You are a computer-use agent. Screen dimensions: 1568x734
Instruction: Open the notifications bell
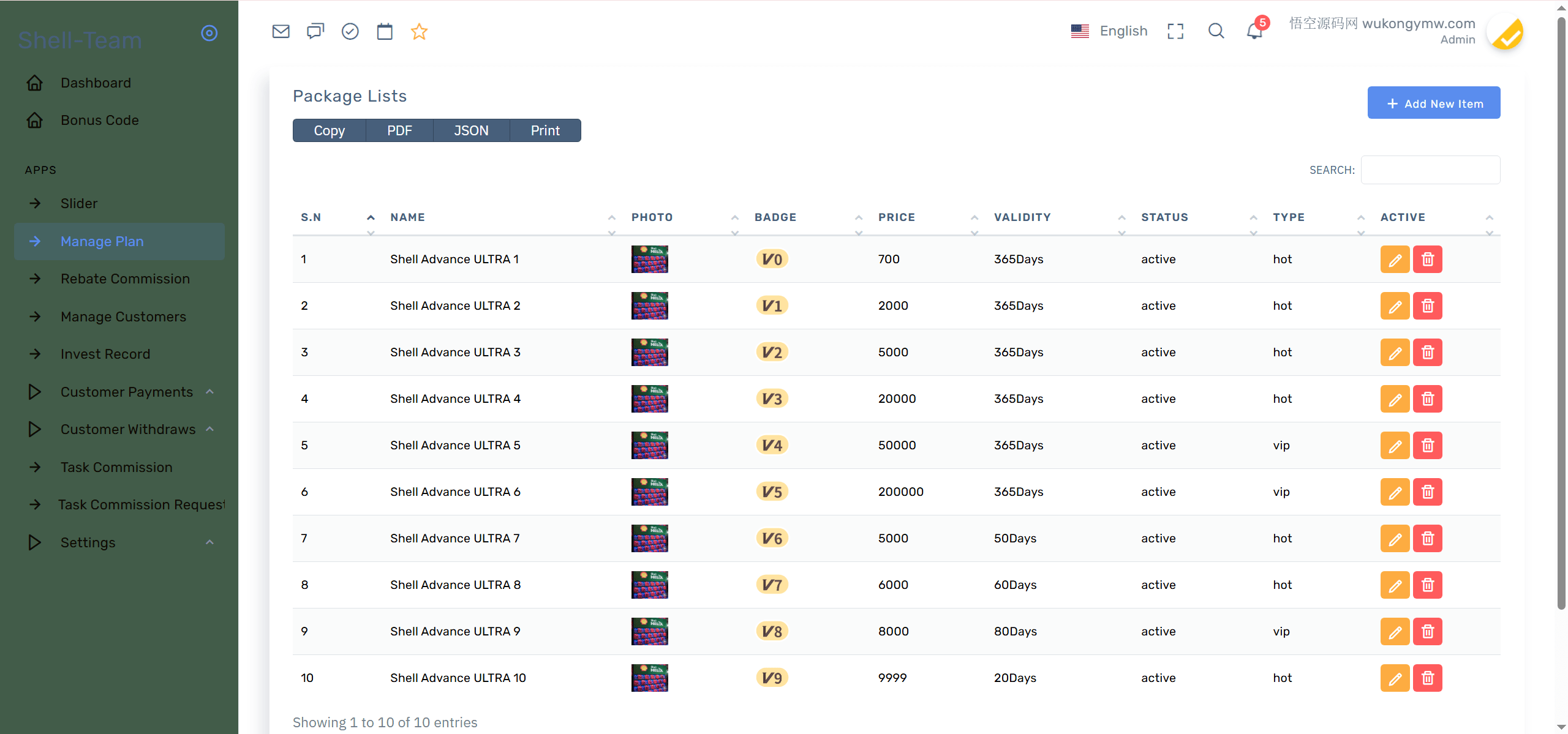click(1254, 31)
